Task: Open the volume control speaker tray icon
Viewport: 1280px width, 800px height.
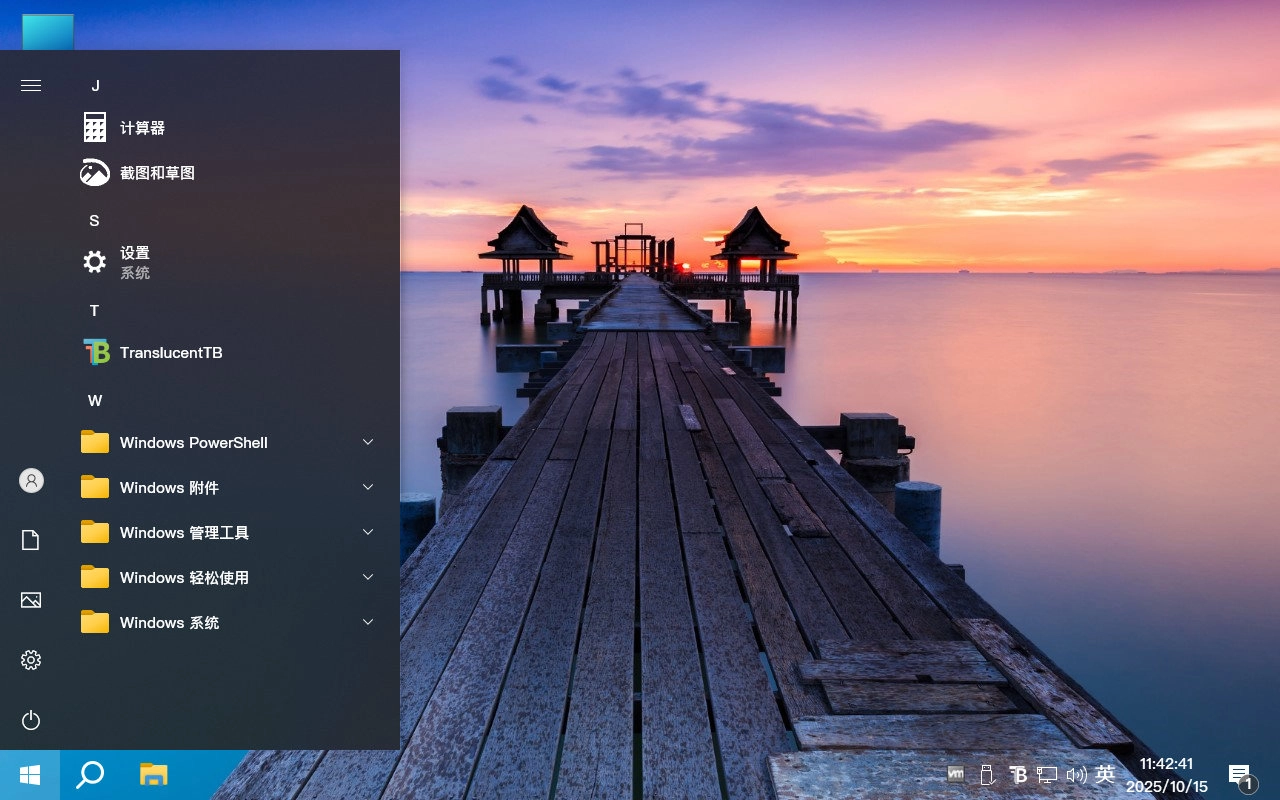Action: pyautogui.click(x=1077, y=774)
